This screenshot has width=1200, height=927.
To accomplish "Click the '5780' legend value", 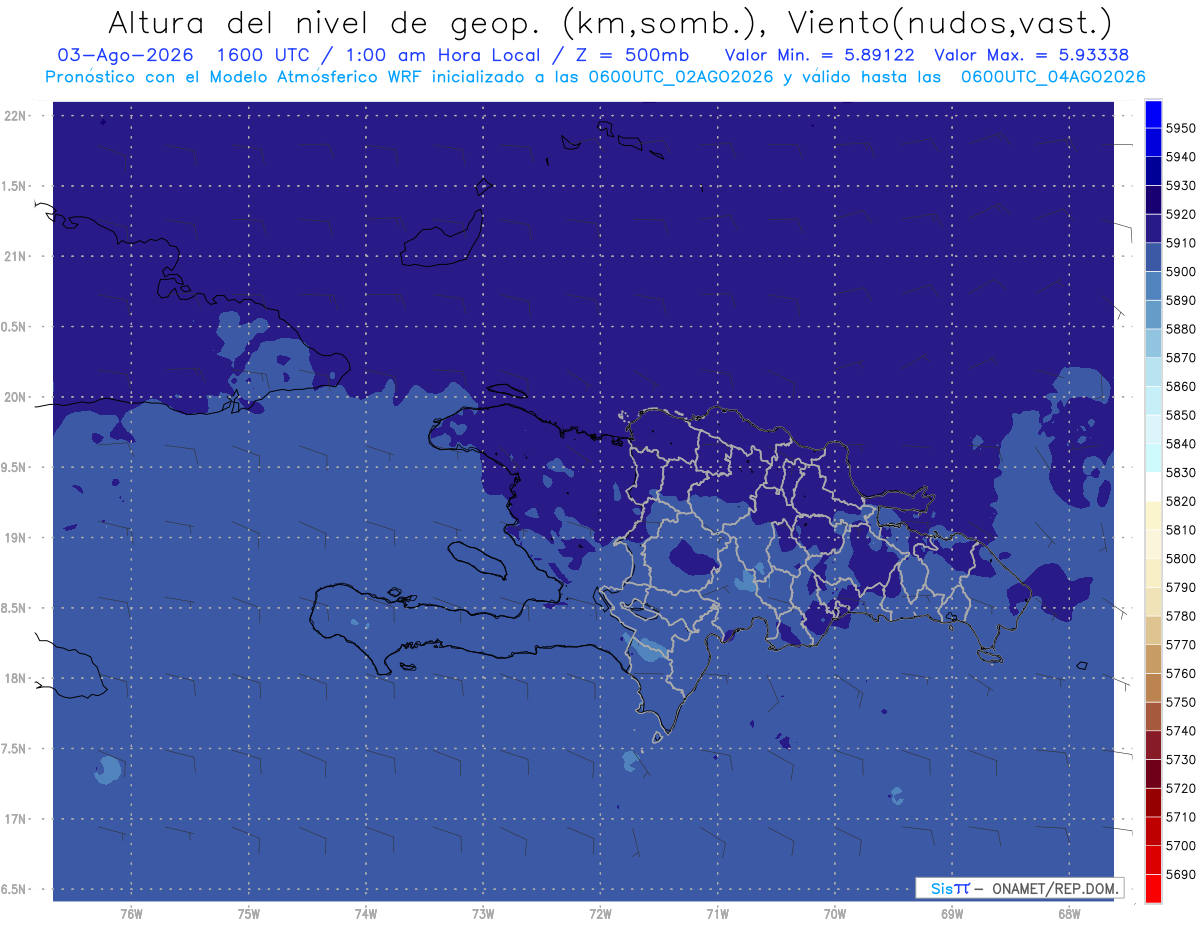I will [x=1181, y=616].
